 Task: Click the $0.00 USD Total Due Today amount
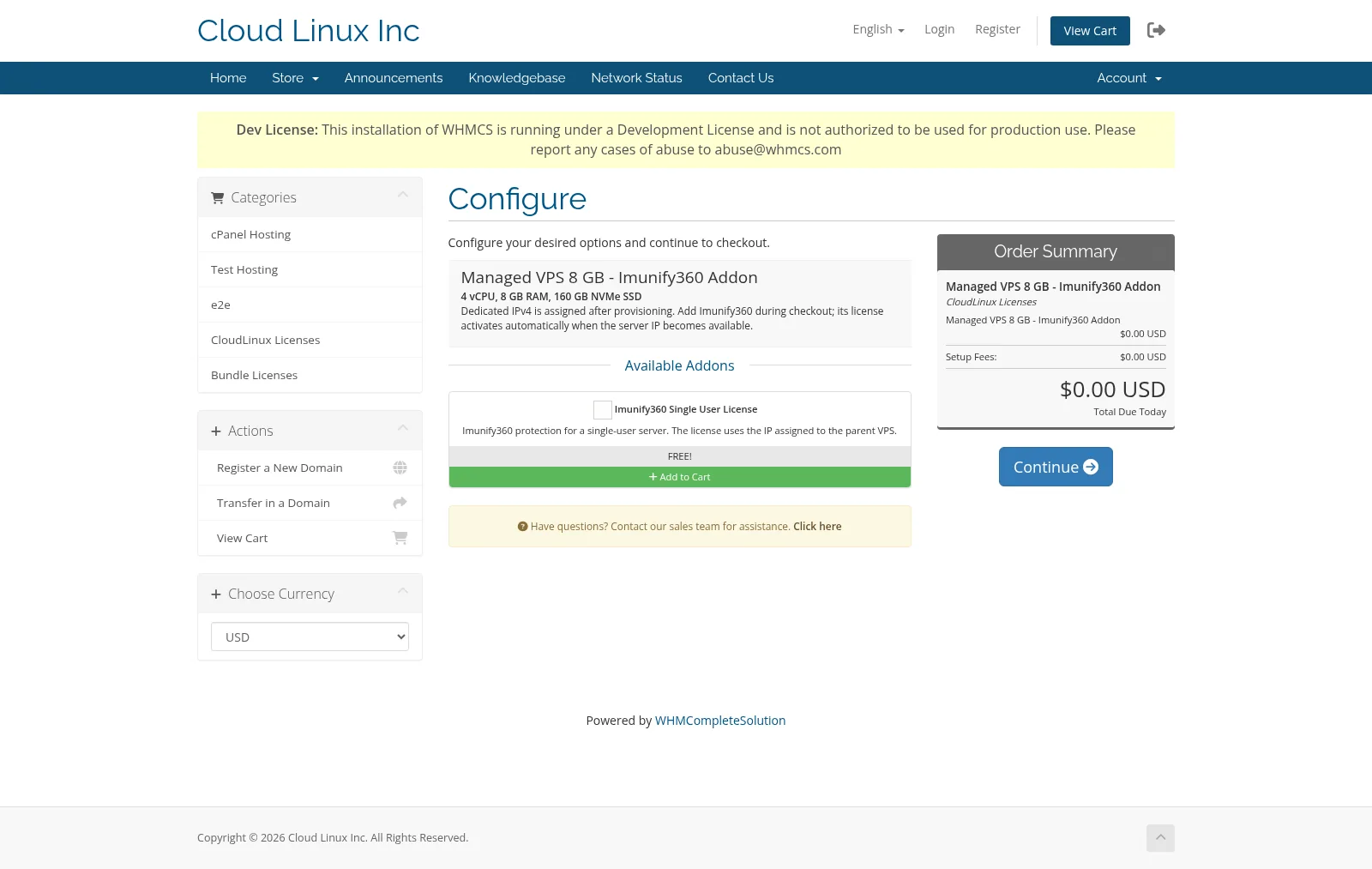[1112, 389]
